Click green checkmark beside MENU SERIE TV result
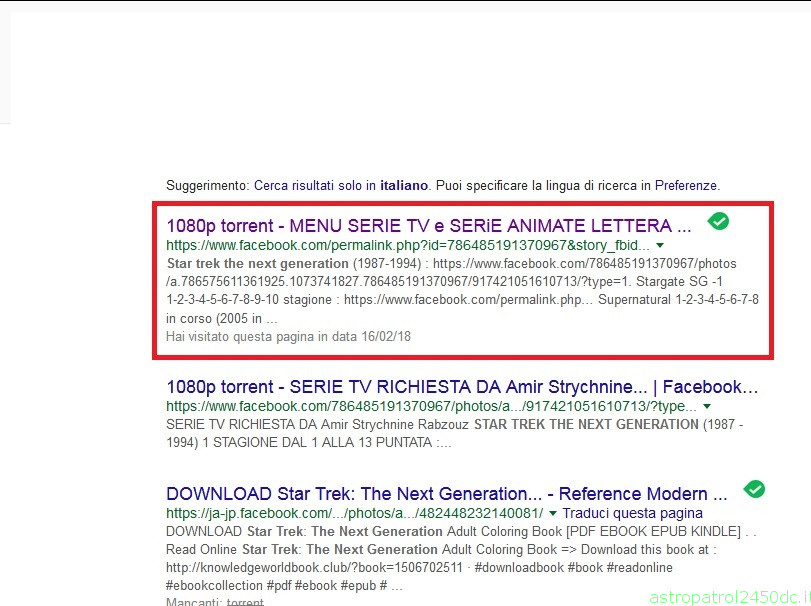 pos(718,221)
